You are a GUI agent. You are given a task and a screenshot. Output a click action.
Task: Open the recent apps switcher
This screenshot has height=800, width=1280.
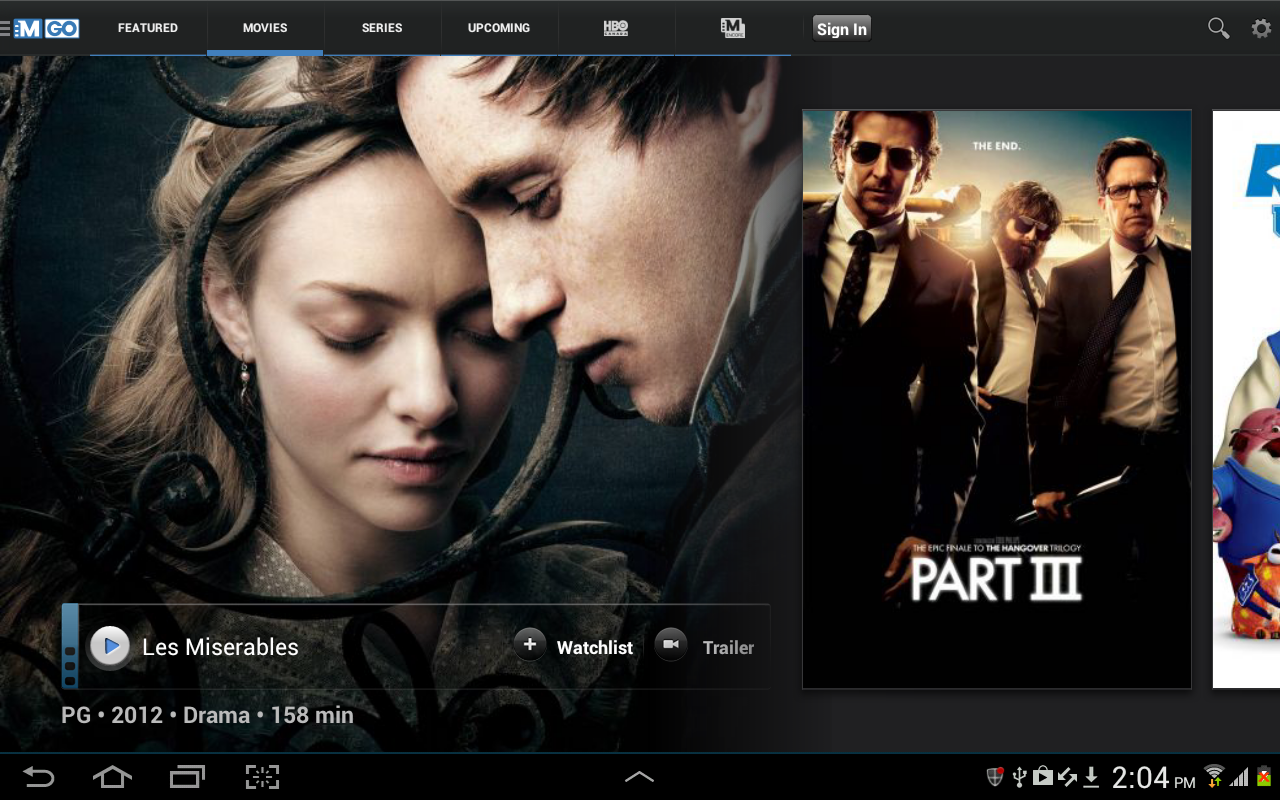click(187, 777)
